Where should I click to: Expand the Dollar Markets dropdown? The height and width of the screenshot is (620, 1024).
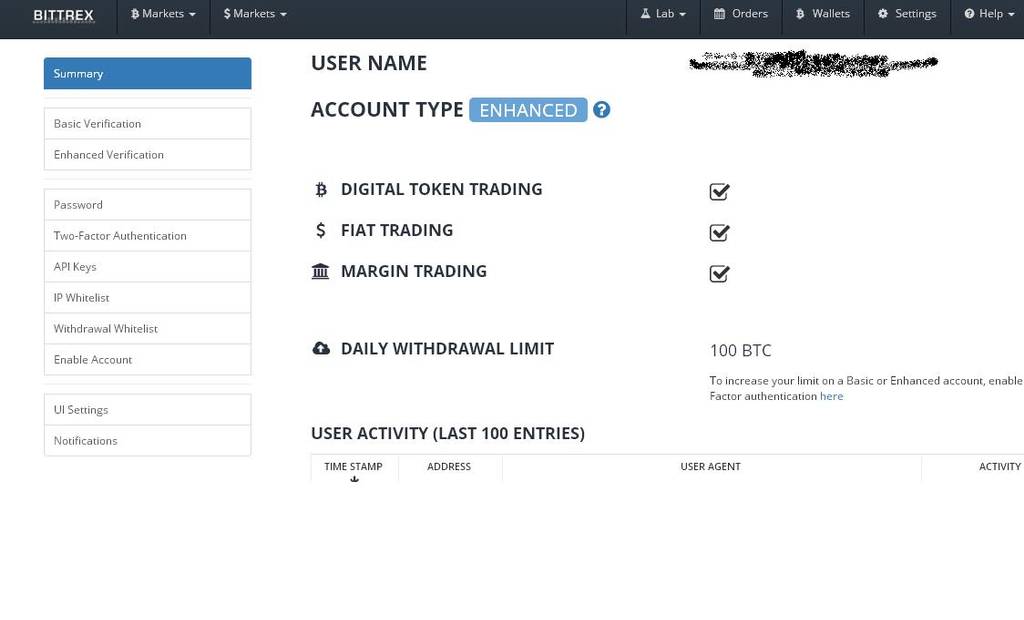(255, 14)
